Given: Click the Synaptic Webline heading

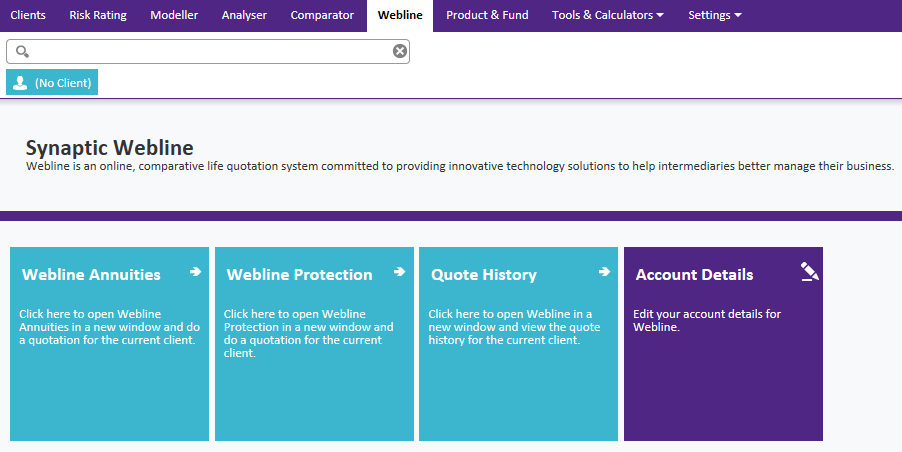Looking at the screenshot, I should 109,148.
